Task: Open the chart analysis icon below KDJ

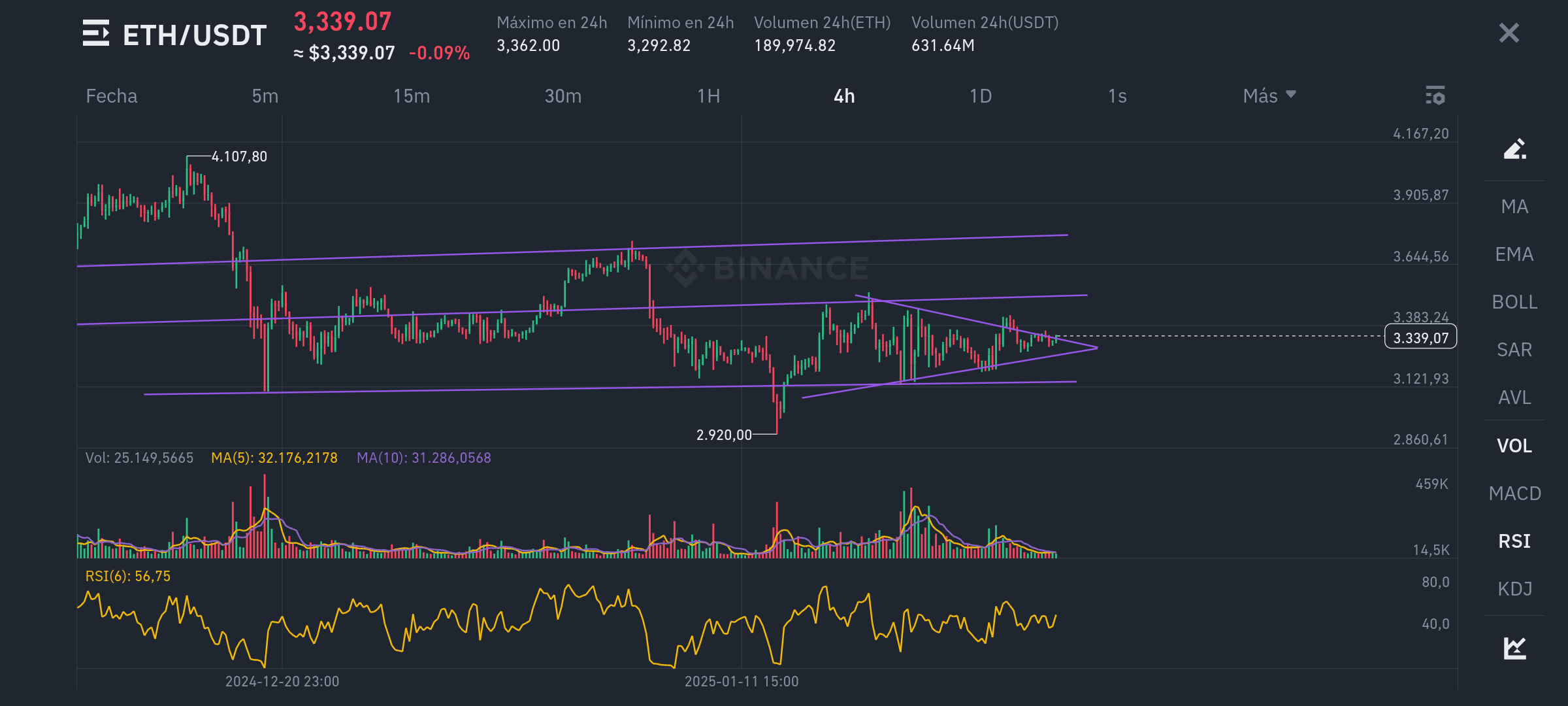Action: tap(1514, 648)
